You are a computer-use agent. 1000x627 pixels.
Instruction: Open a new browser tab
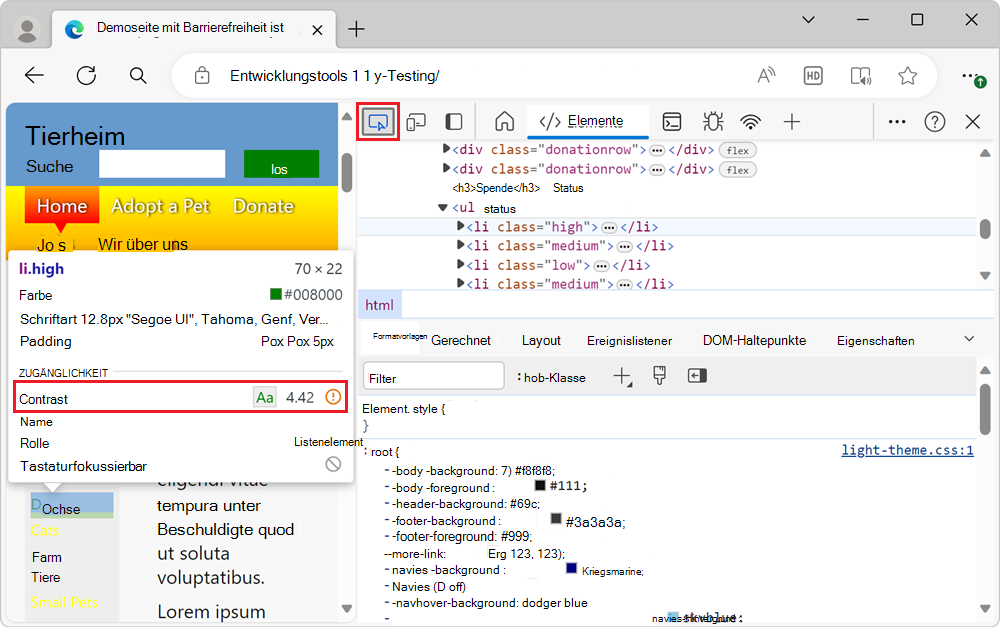point(356,29)
